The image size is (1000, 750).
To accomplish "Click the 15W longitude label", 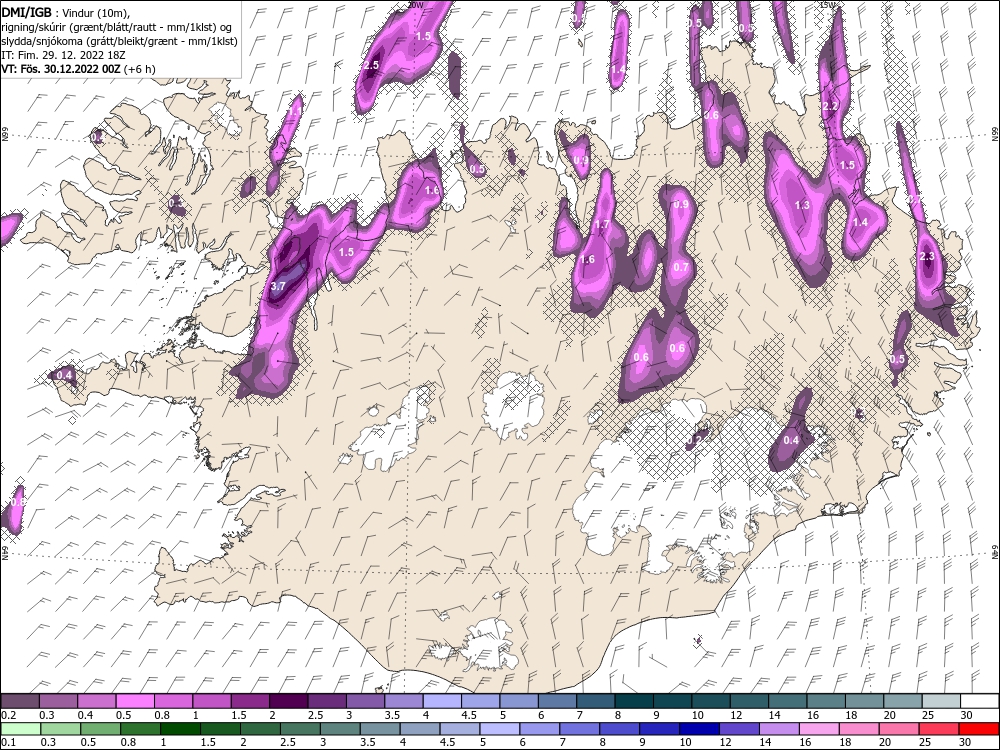I will 827,4.
